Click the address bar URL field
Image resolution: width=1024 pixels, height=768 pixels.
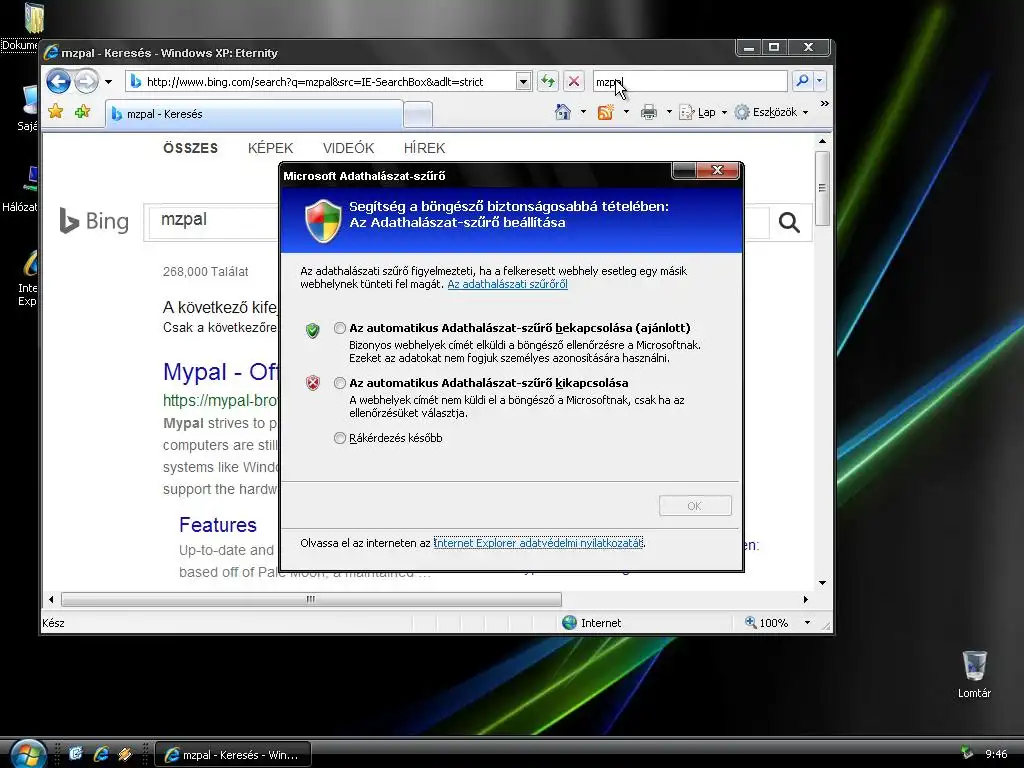pyautogui.click(x=321, y=82)
